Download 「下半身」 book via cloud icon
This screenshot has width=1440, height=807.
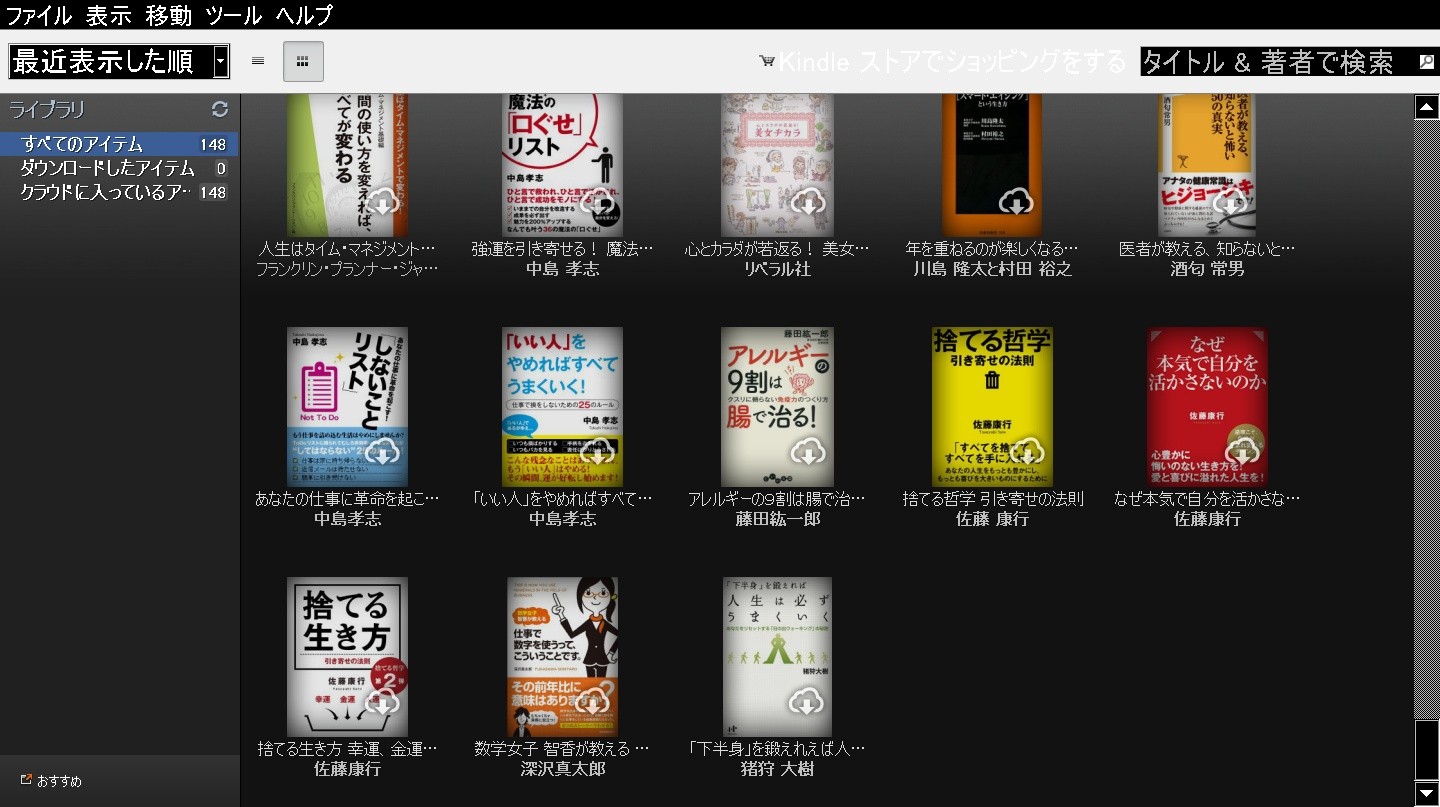tap(808, 702)
